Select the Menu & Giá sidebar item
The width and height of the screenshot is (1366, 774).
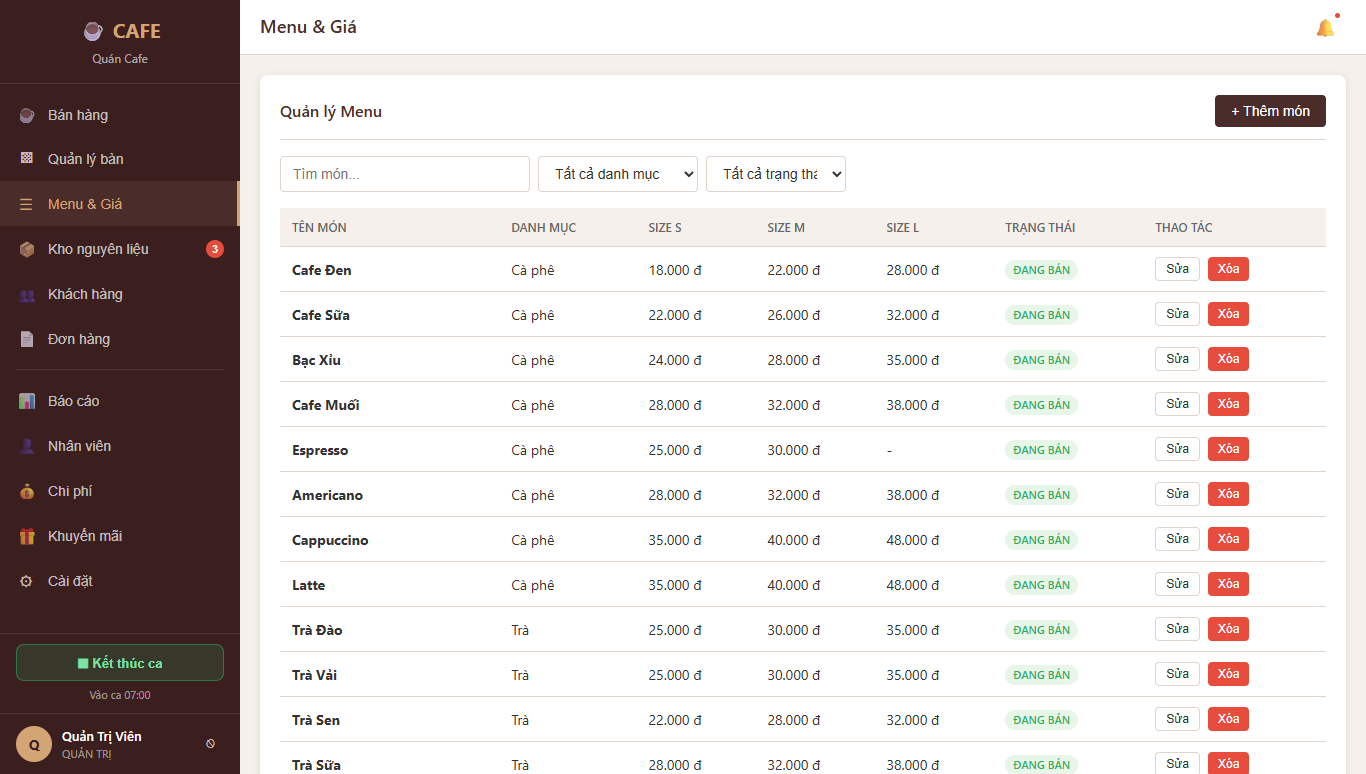tap(120, 204)
